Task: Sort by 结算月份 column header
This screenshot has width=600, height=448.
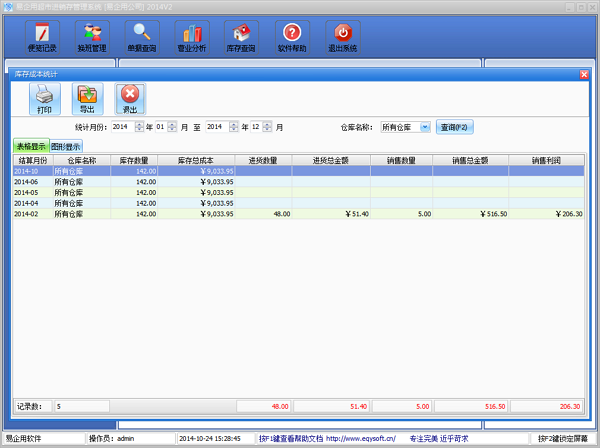Action: coord(33,160)
